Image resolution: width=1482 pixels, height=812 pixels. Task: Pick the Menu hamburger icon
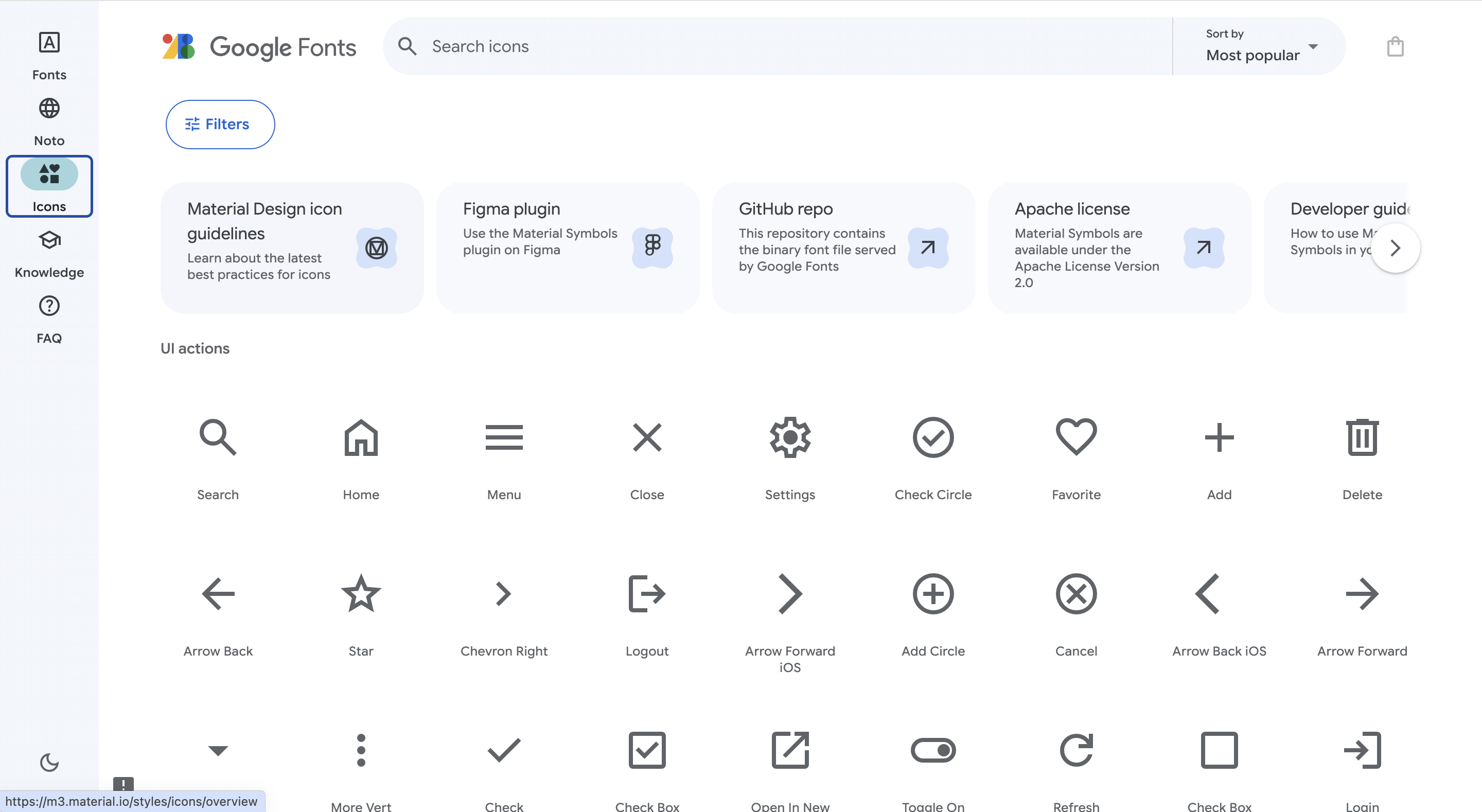point(504,437)
